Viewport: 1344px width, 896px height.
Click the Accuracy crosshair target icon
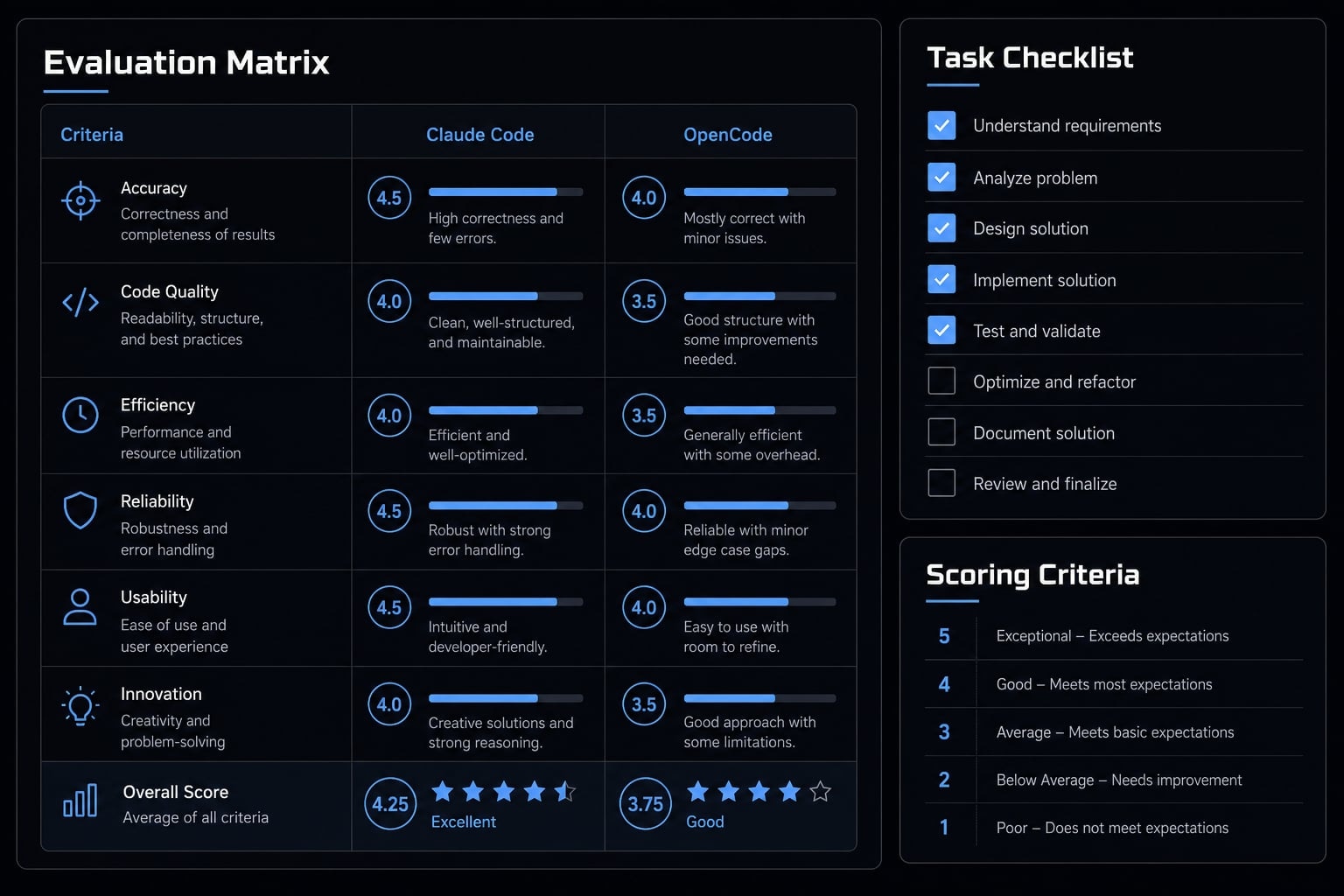coord(80,201)
